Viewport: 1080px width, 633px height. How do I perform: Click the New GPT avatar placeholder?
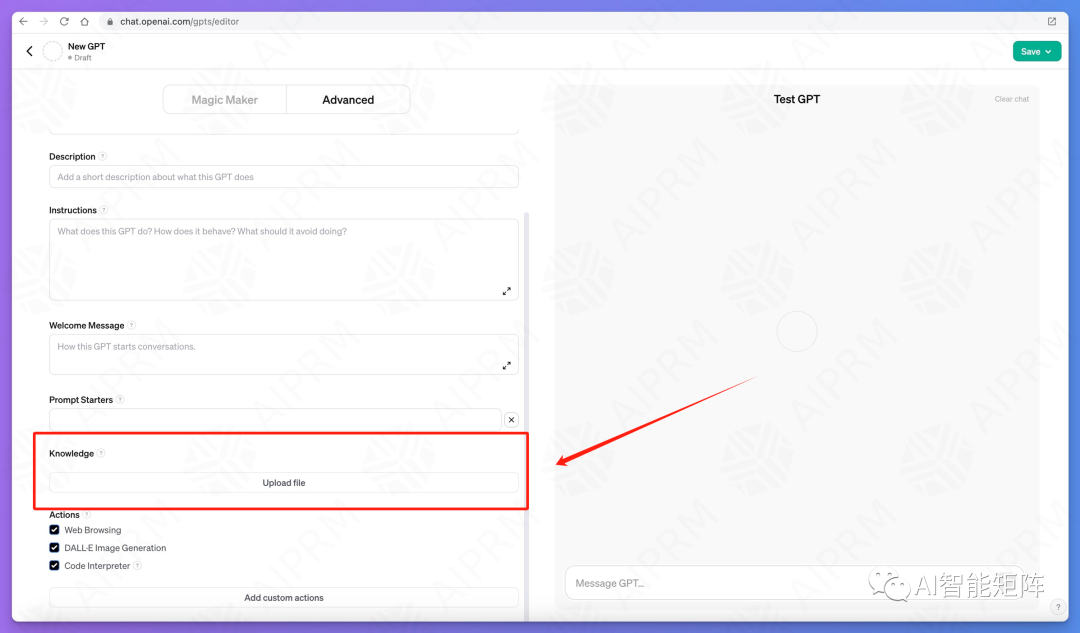[53, 51]
